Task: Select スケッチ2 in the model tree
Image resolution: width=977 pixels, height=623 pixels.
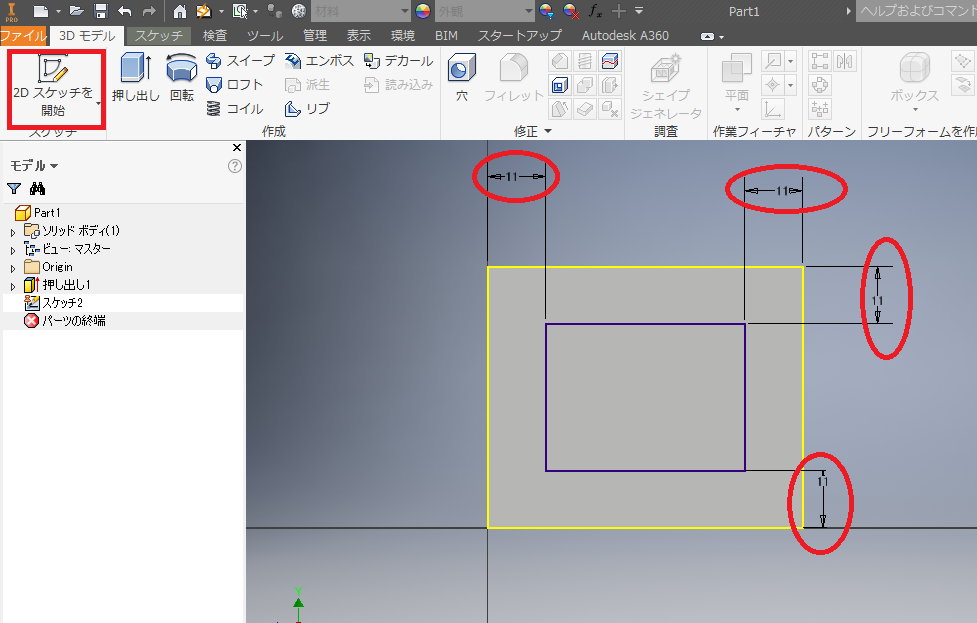Action: point(53,303)
